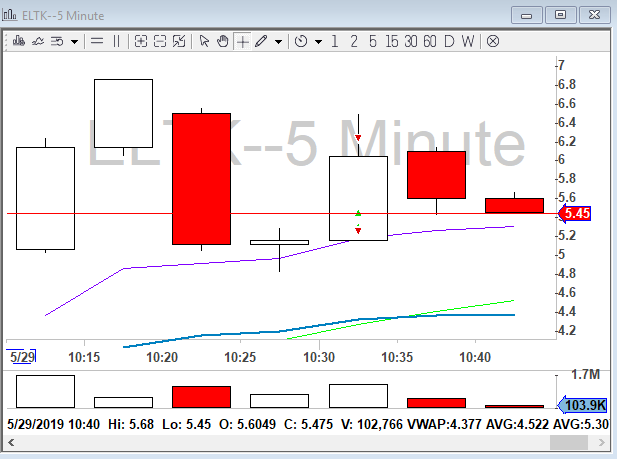Open the chart type bars icon
The height and width of the screenshot is (459, 617).
tap(18, 41)
